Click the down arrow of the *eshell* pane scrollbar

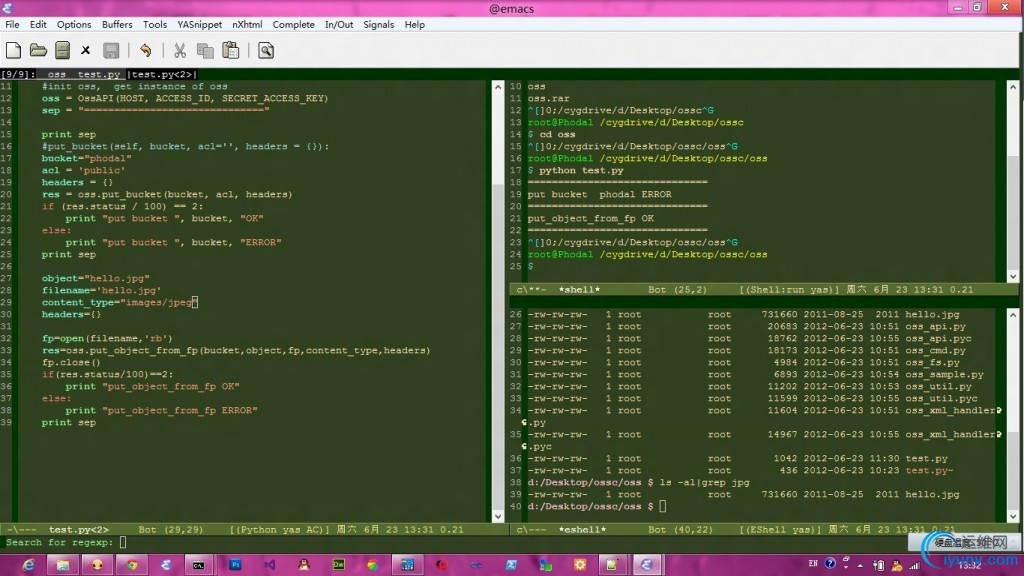(1013, 516)
